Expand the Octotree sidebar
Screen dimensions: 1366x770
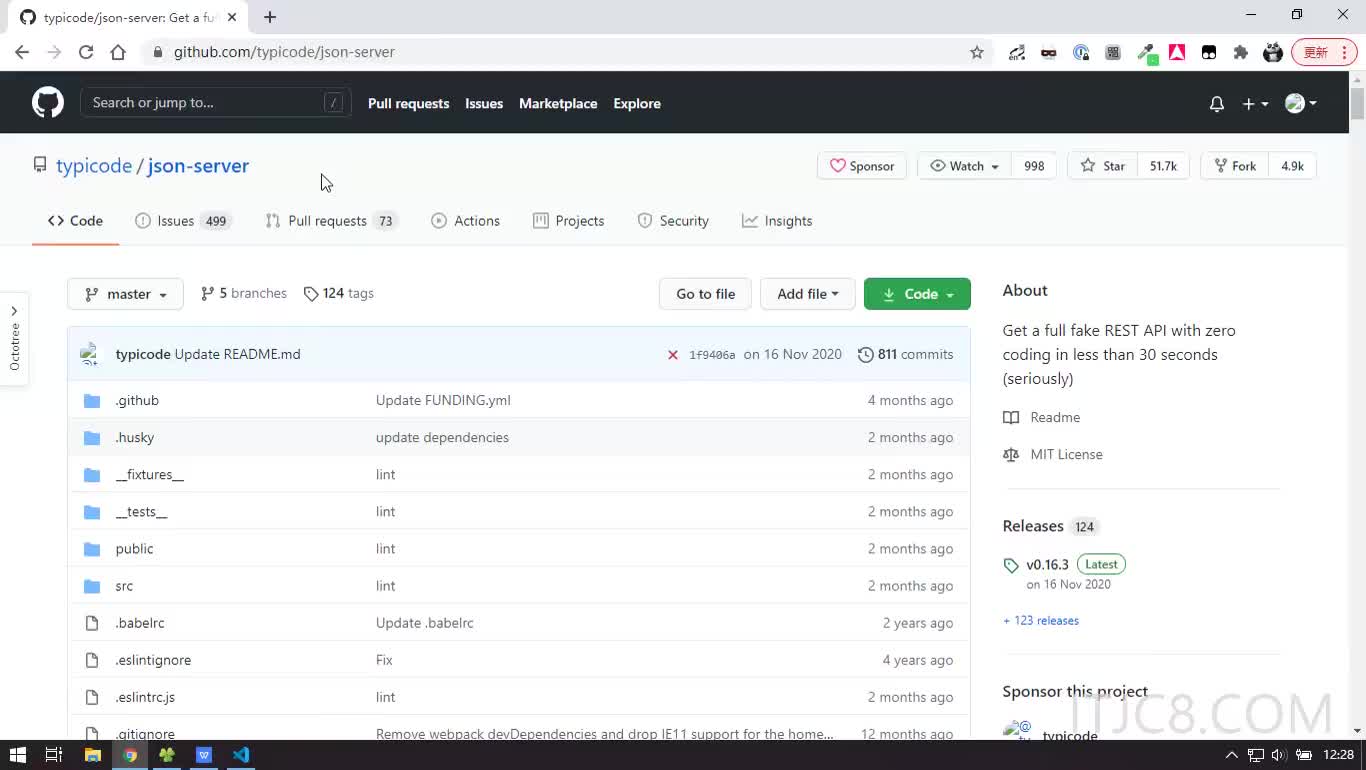(14, 340)
